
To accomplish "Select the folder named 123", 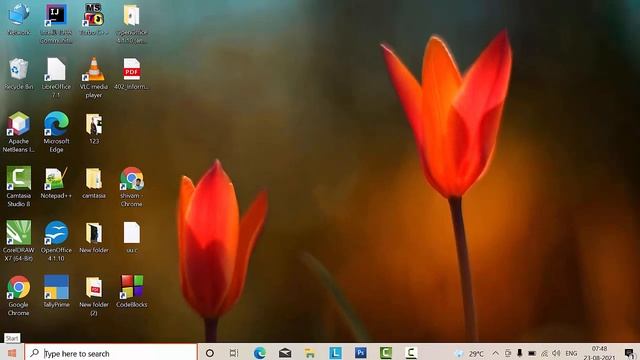I will pyautogui.click(x=93, y=128).
